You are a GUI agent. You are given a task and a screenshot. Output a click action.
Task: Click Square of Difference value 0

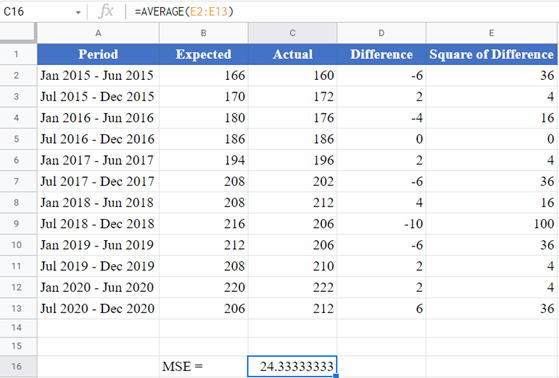pyautogui.click(x=492, y=139)
